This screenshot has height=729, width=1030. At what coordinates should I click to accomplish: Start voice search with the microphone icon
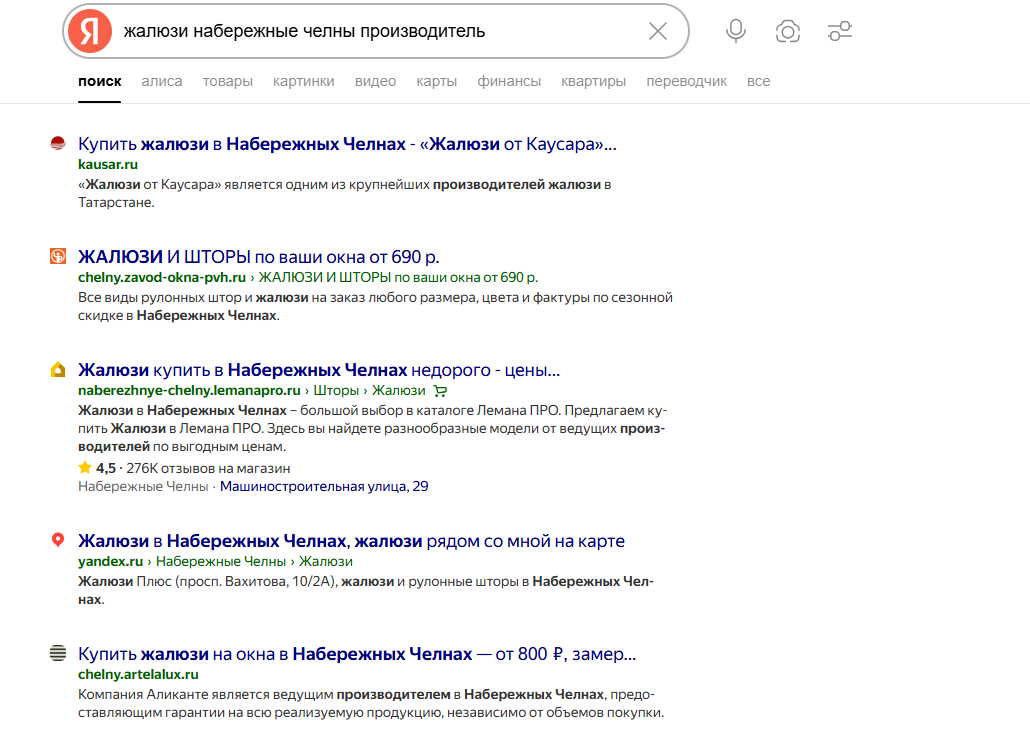pos(736,31)
